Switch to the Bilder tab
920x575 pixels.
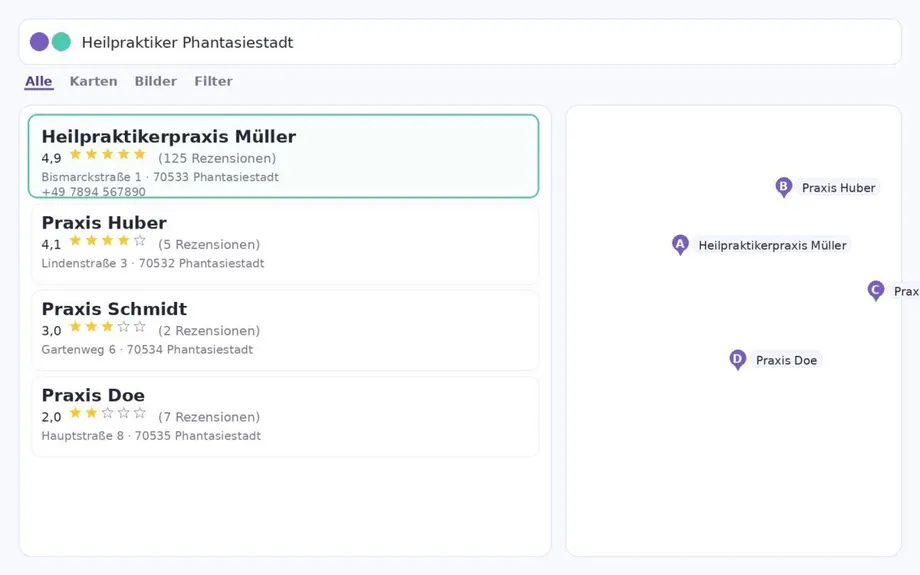(155, 81)
